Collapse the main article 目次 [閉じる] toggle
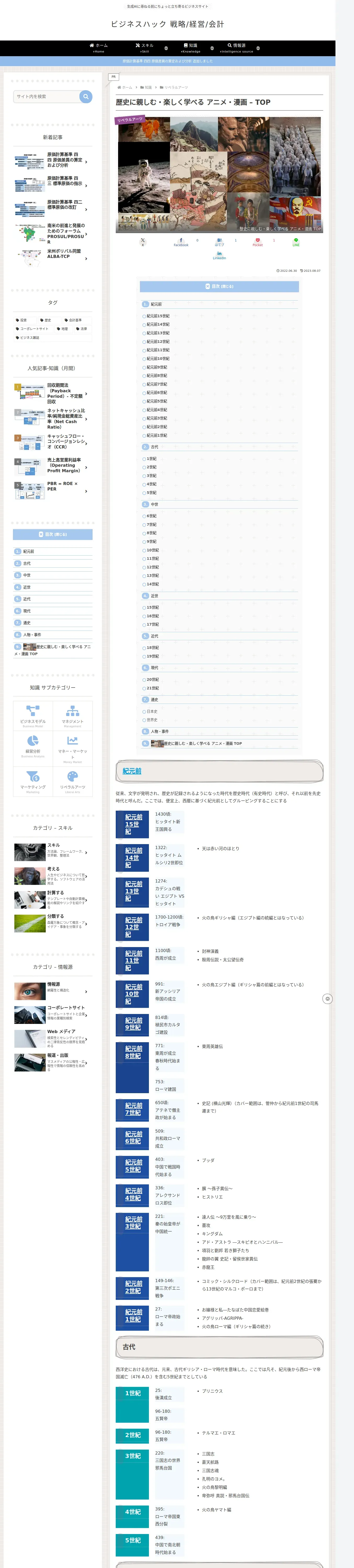The image size is (354, 1568). click(219, 286)
